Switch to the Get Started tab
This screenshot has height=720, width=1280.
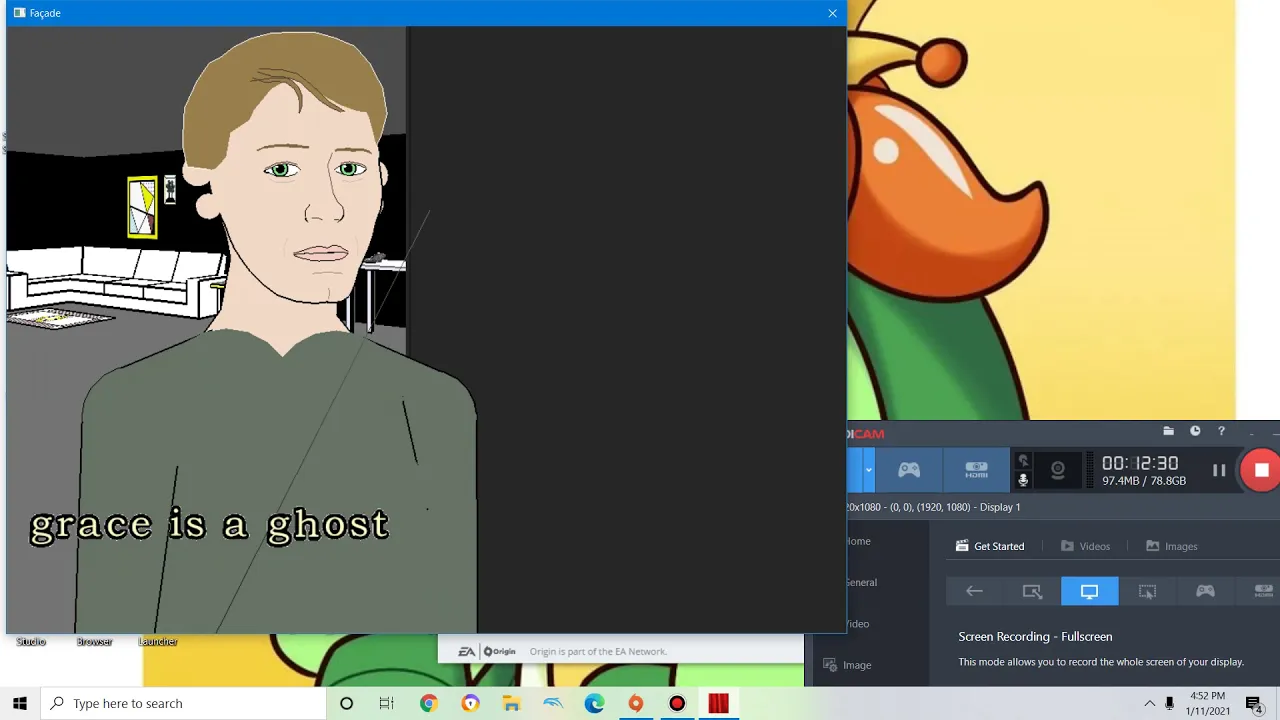(x=990, y=546)
